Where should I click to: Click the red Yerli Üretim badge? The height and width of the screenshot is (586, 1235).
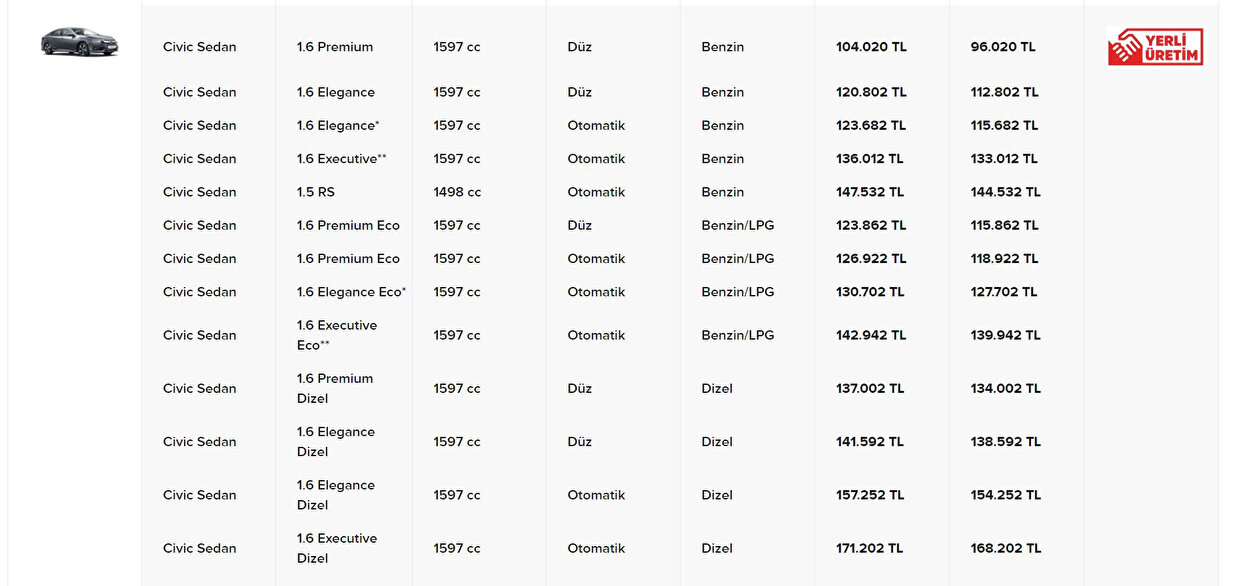1155,47
